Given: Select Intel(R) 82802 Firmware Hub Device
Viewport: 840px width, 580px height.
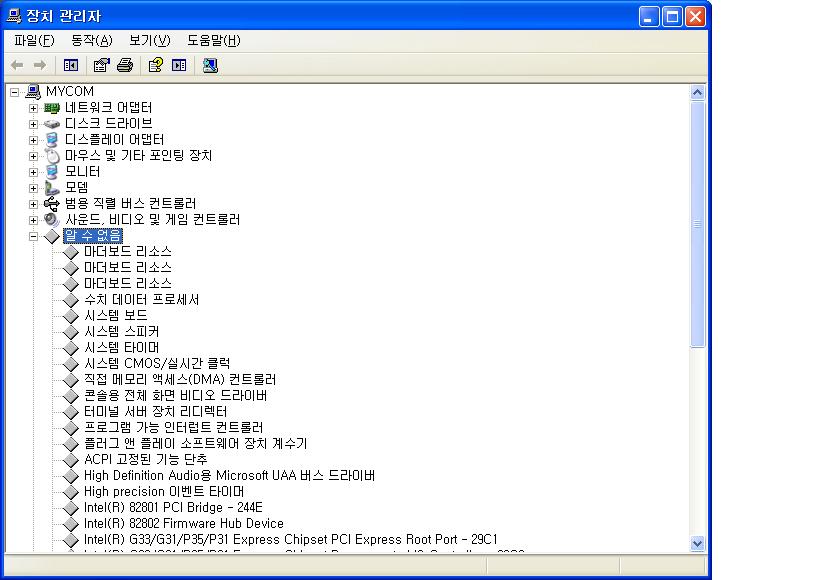Looking at the screenshot, I should point(184,524).
